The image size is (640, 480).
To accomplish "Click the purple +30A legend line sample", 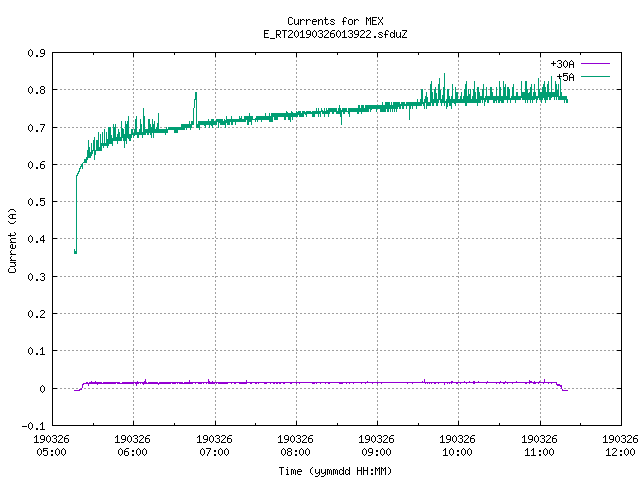I will pyautogui.click(x=595, y=64).
